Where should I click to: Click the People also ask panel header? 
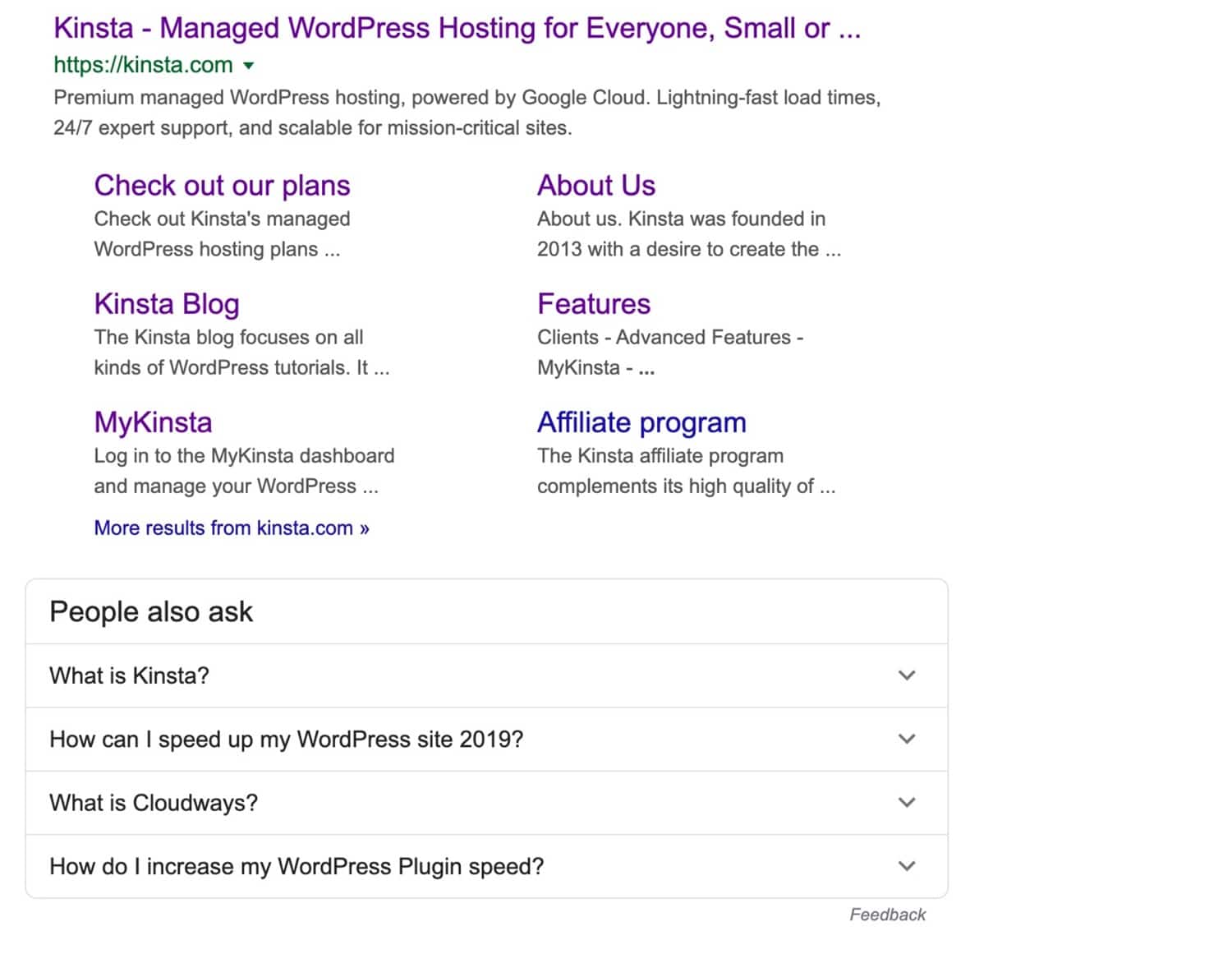pos(151,611)
